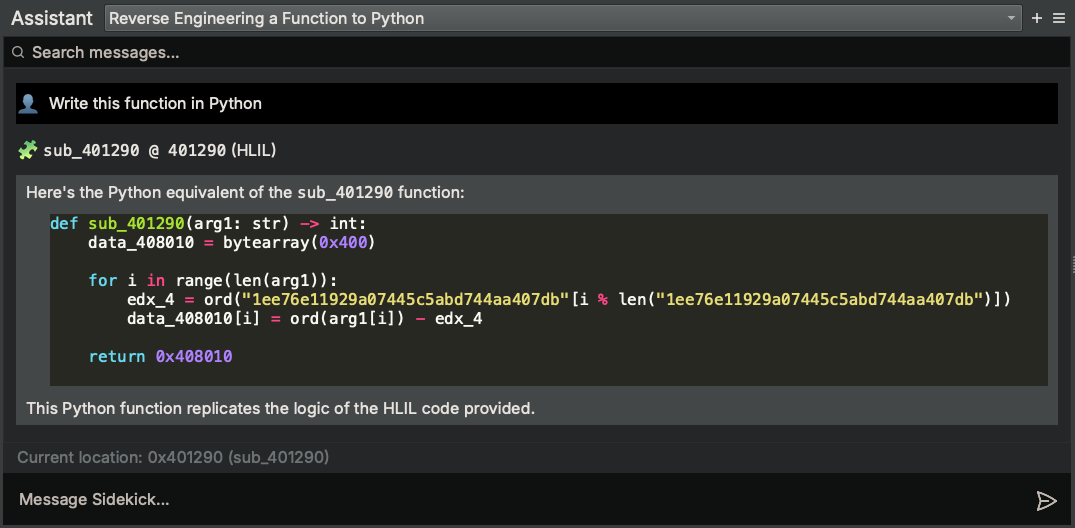Click the panel resize handle on right edge
Screen dimensions: 1075x528
click(1073, 264)
